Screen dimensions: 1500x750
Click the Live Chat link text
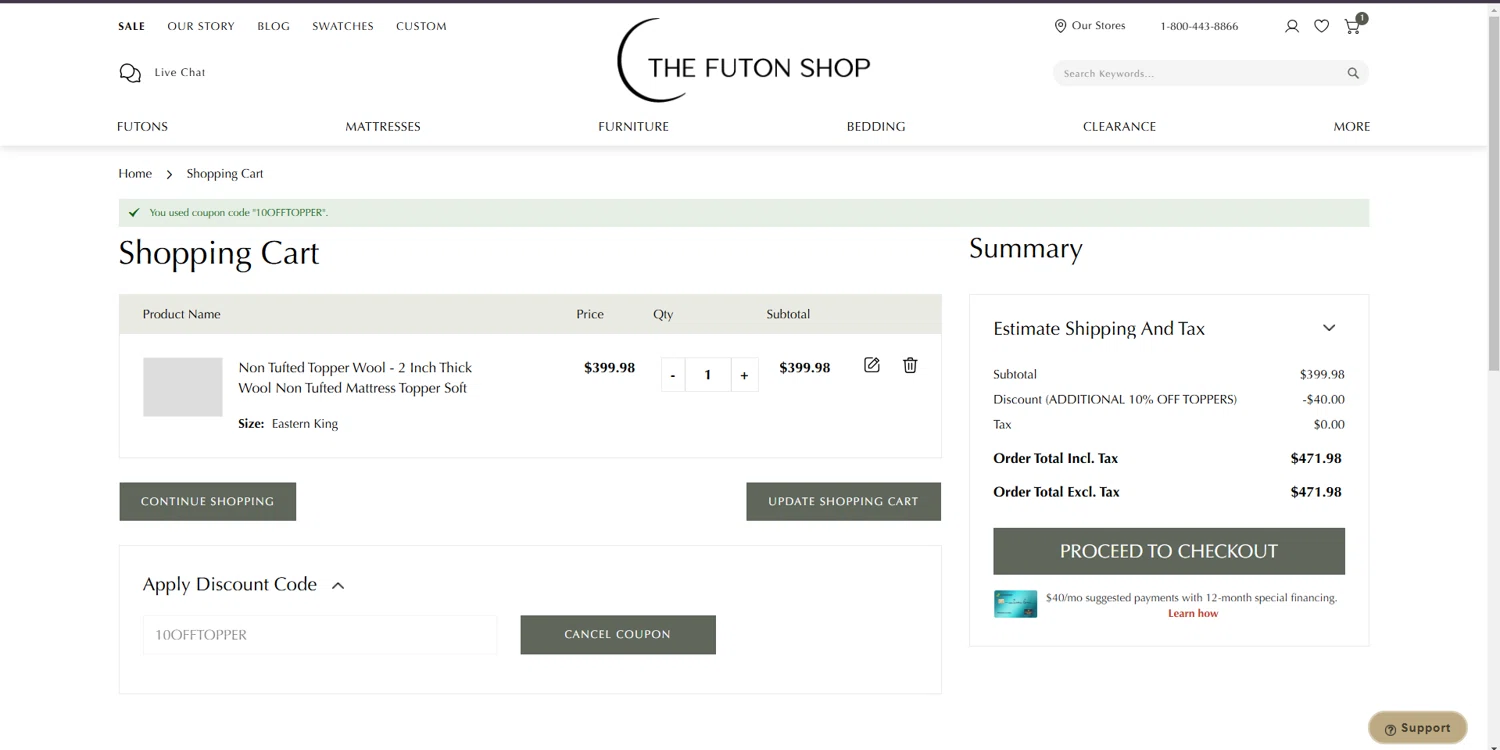point(180,72)
